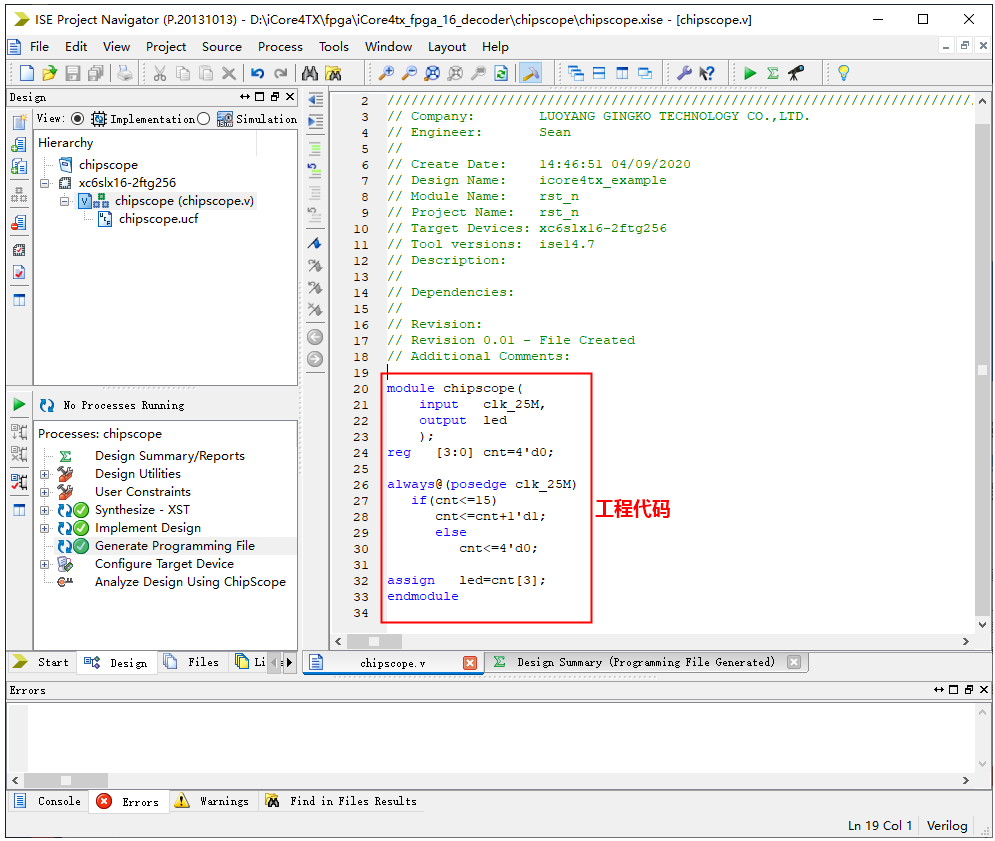Screen dimensions: 995x841
Task: Click the Open file folder icon
Action: click(49, 73)
